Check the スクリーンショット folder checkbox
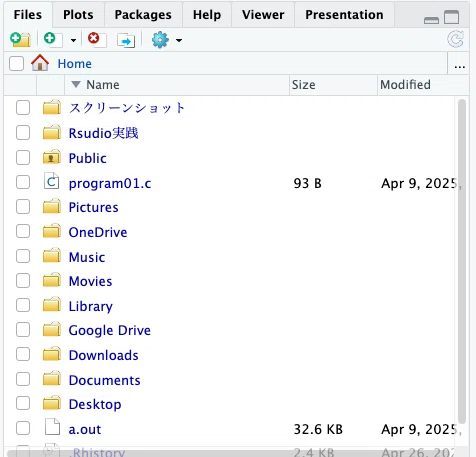This screenshot has width=476, height=457. pos(23,108)
